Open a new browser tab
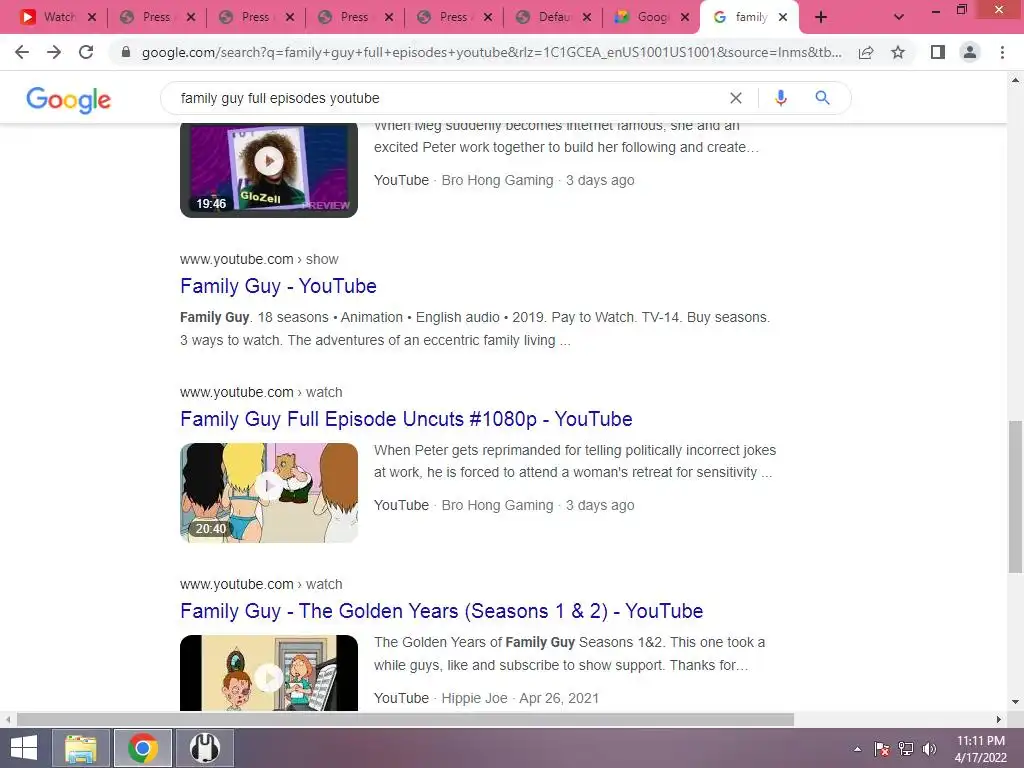The image size is (1024, 768). coord(821,17)
